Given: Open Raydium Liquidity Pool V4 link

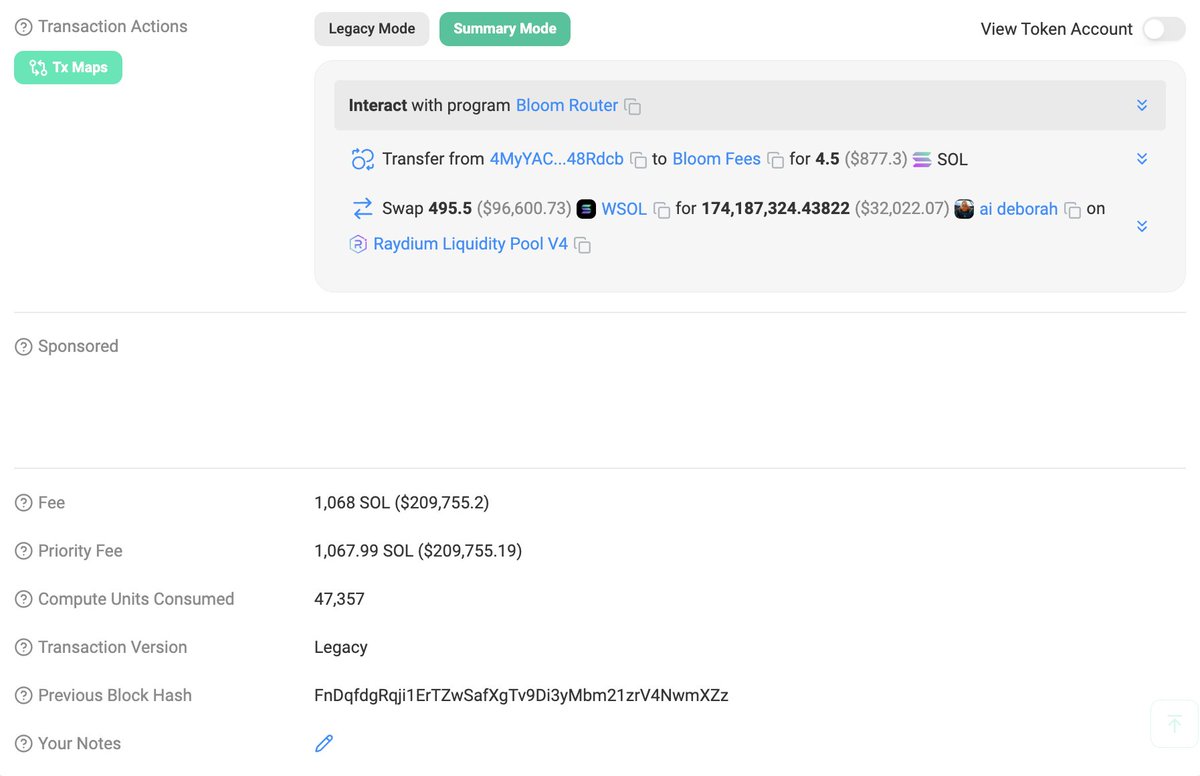Looking at the screenshot, I should tap(470, 244).
